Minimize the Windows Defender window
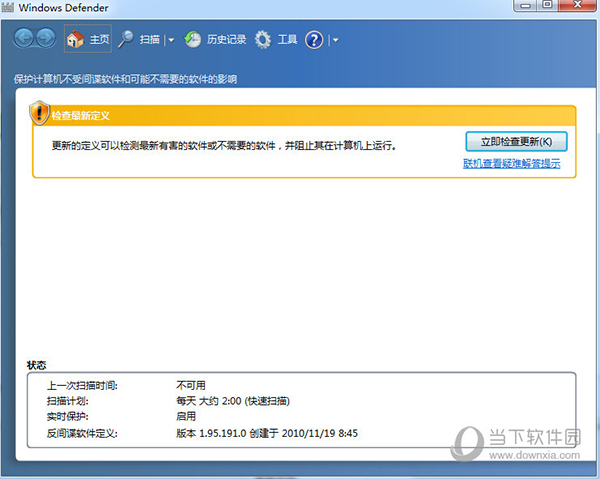The image size is (600, 479). (x=527, y=5)
